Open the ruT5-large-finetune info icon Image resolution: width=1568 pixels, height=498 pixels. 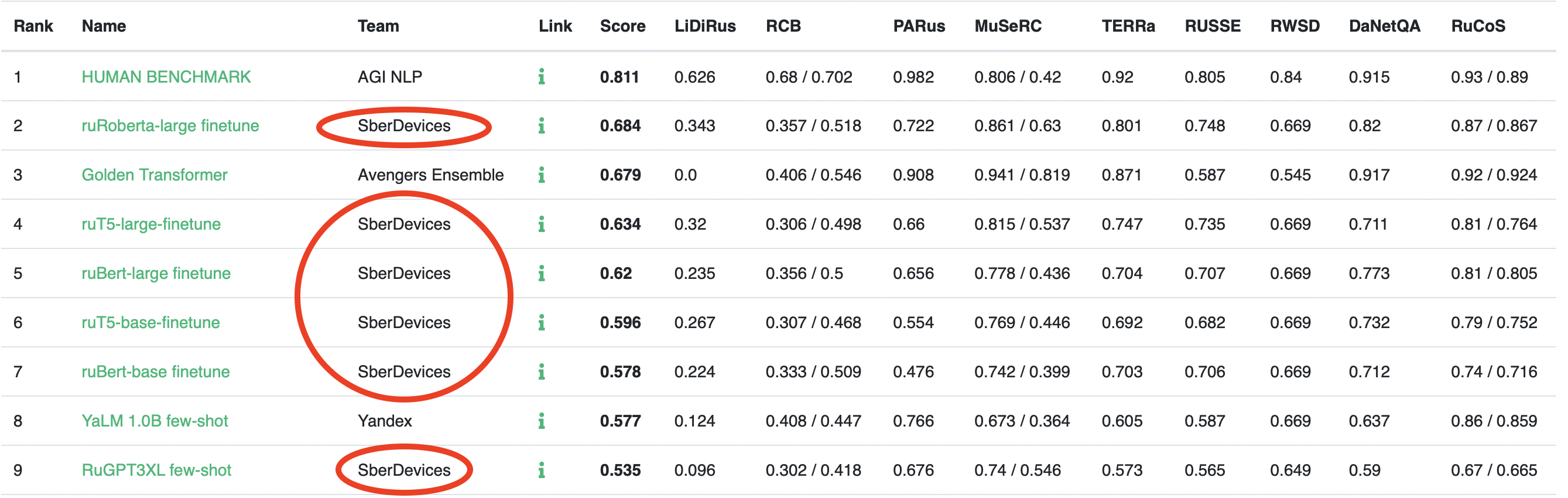click(541, 224)
